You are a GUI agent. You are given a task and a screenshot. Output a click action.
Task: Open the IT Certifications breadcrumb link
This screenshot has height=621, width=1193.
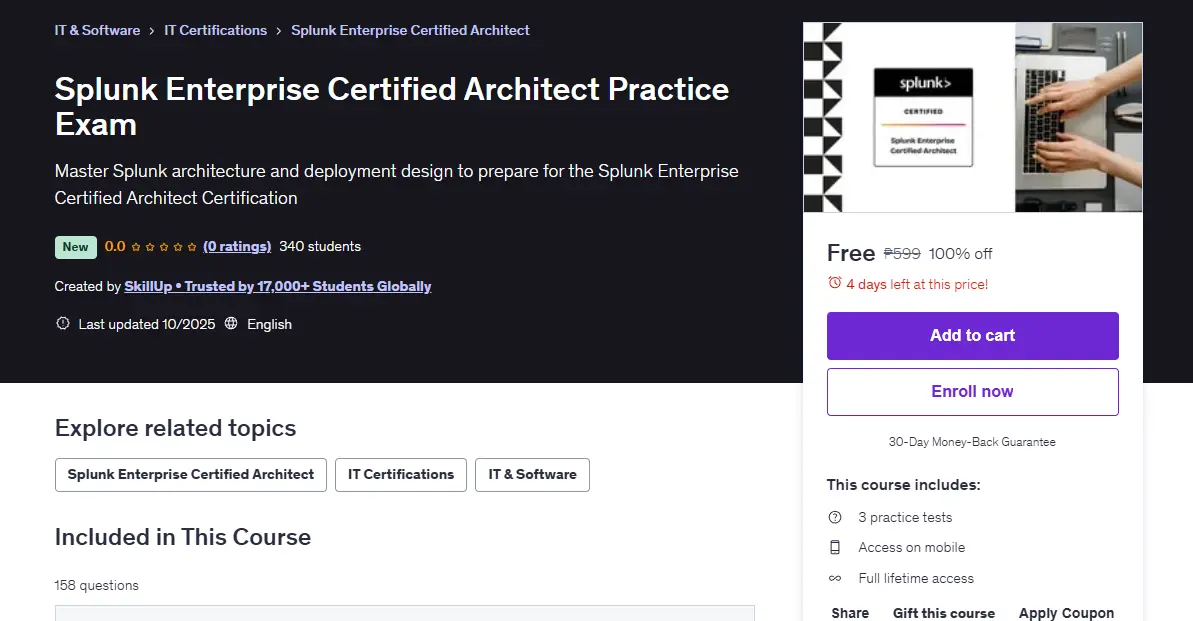(215, 30)
